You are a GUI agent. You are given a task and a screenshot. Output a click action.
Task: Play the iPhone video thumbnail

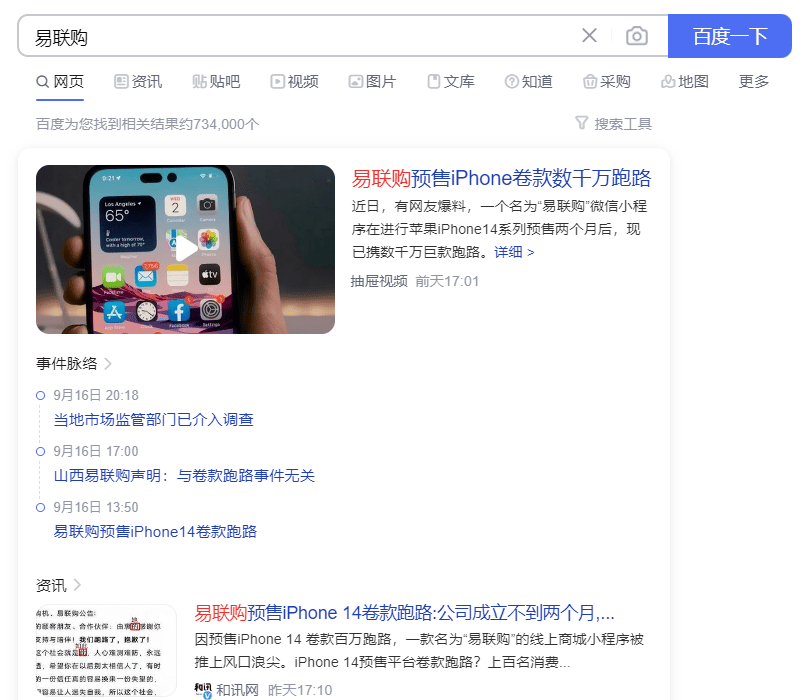click(x=185, y=249)
